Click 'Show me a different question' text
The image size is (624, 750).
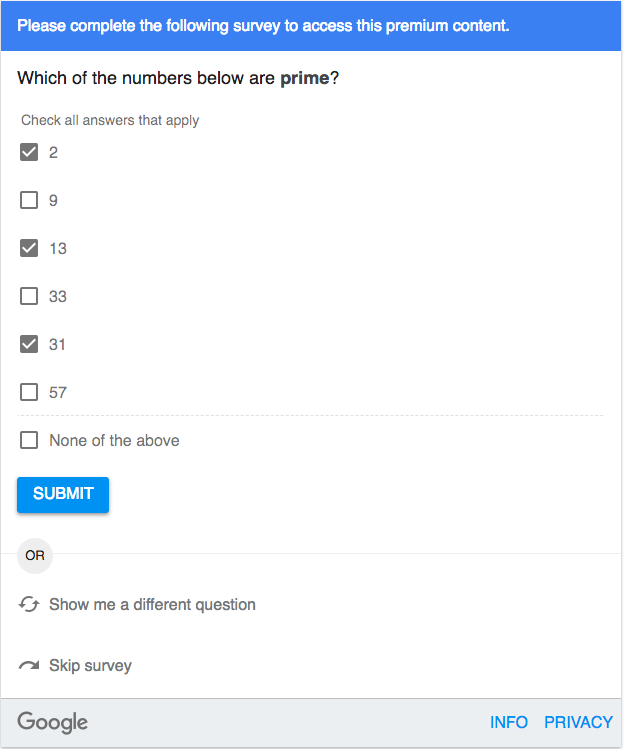click(x=152, y=605)
